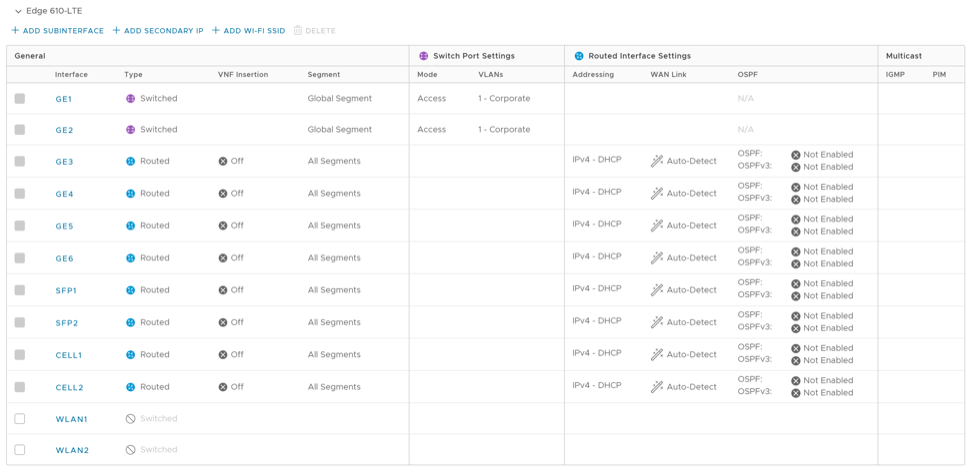Click the Routed Interface Settings header icon

click(579, 56)
